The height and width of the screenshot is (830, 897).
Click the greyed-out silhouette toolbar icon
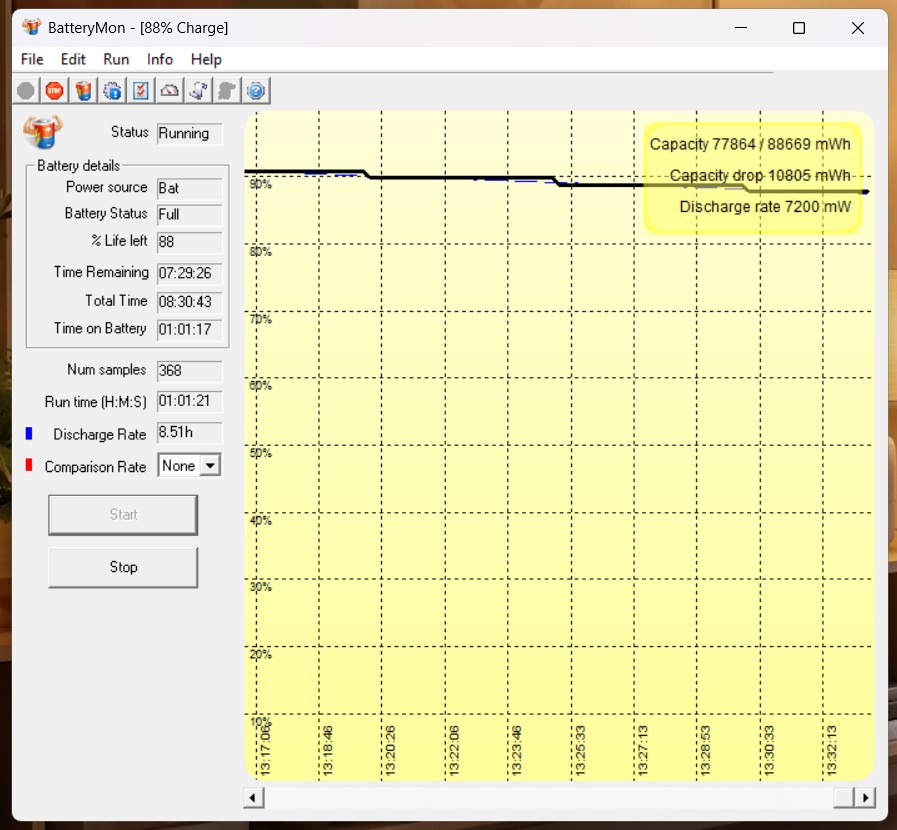tap(227, 90)
